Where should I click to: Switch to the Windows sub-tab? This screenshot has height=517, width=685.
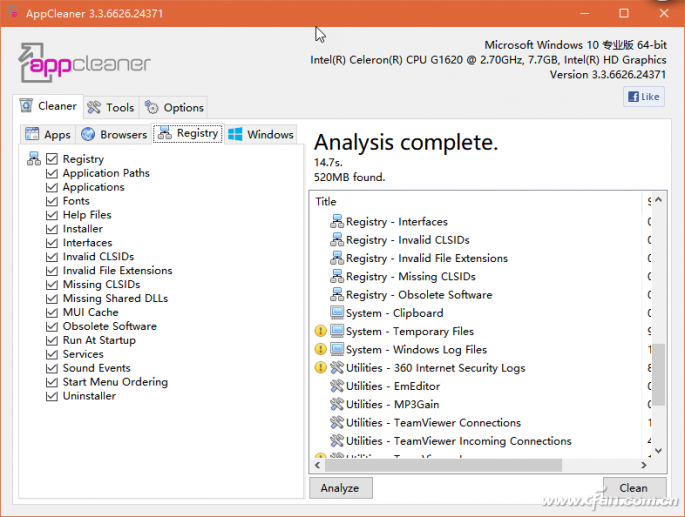[x=261, y=134]
